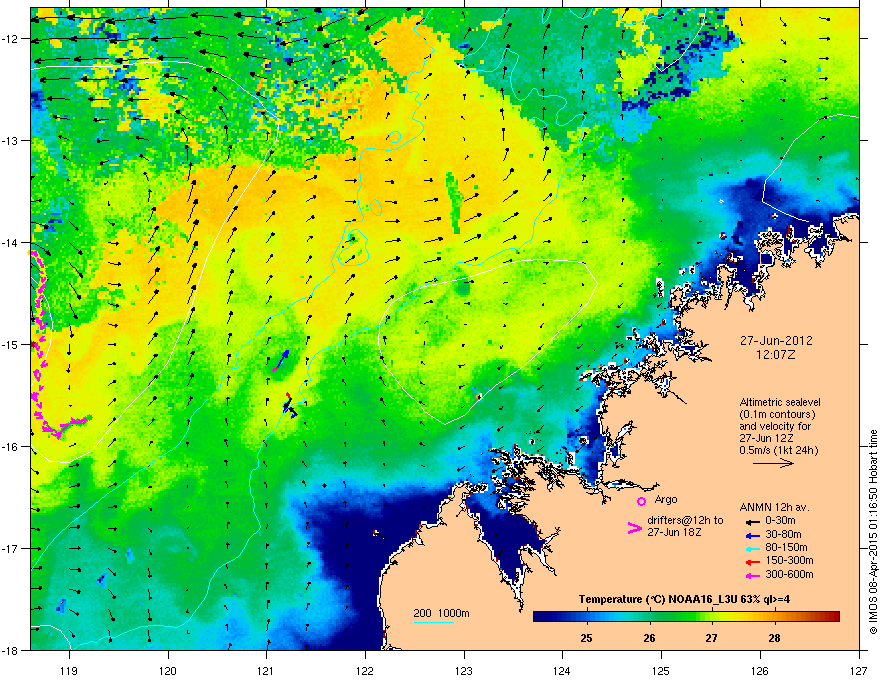880x680 pixels.
Task: Click the '0-30m' depth label
Action: [780, 521]
